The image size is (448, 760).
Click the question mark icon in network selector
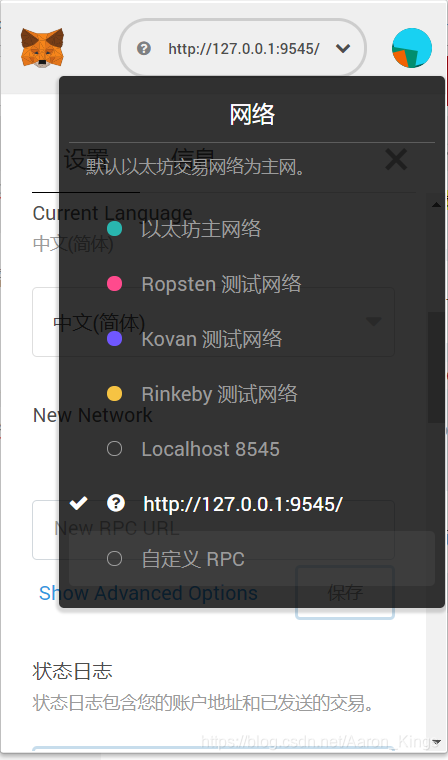[144, 48]
